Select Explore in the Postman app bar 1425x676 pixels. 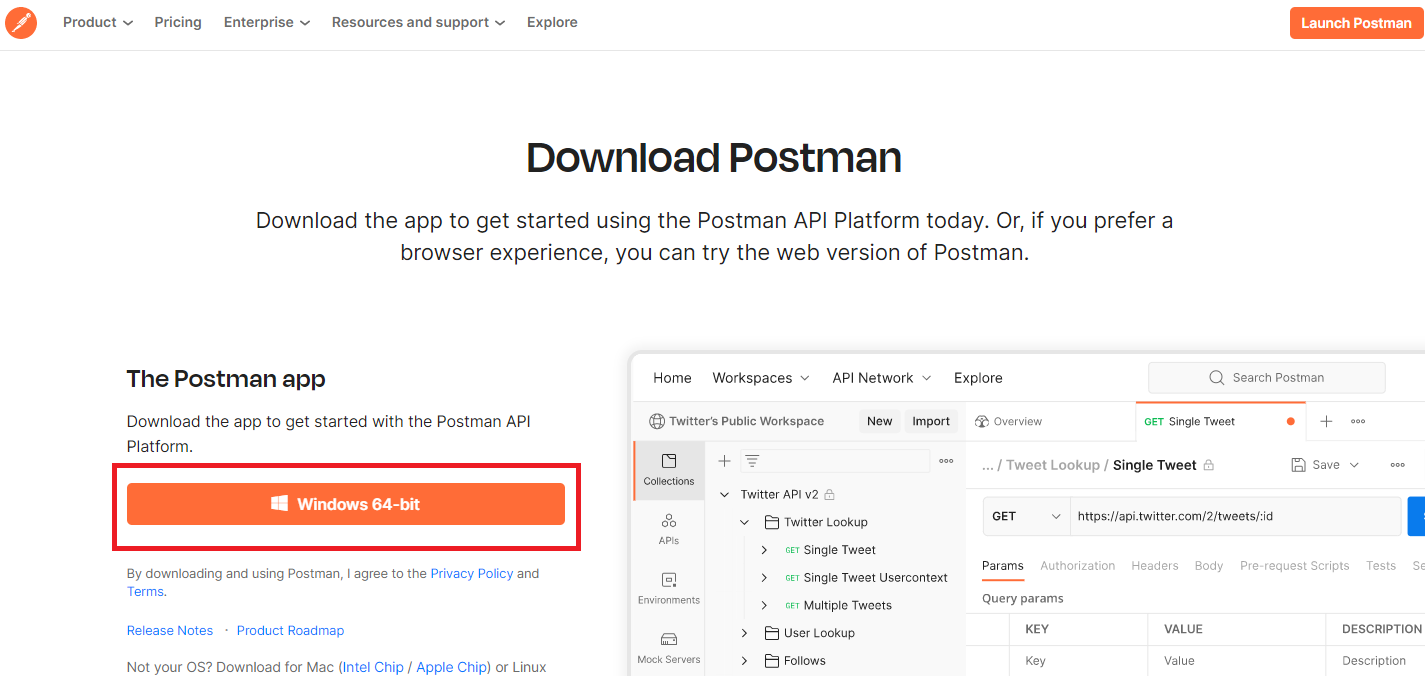(x=978, y=378)
